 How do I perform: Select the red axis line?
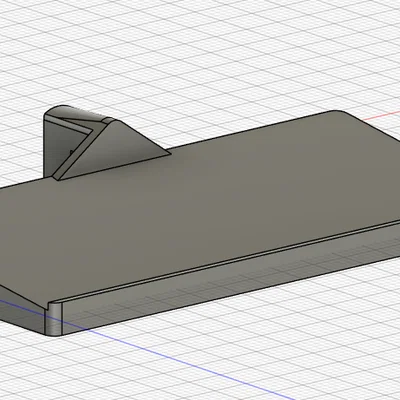coord(381,115)
